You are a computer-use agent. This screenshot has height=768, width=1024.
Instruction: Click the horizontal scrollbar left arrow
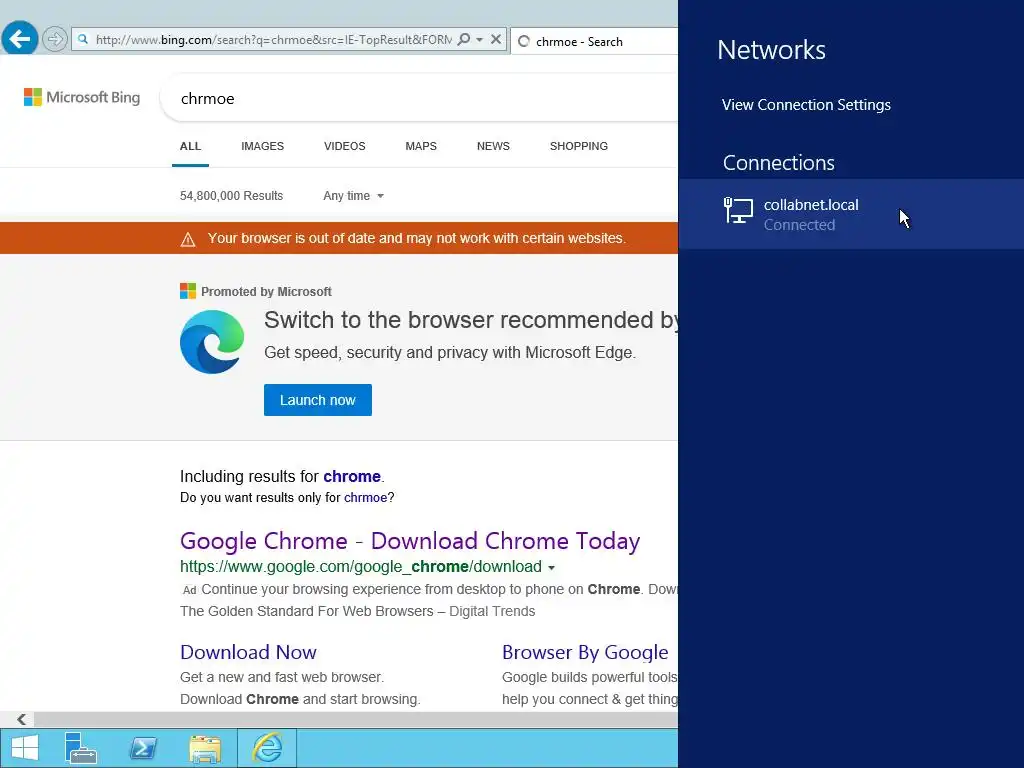[21, 719]
